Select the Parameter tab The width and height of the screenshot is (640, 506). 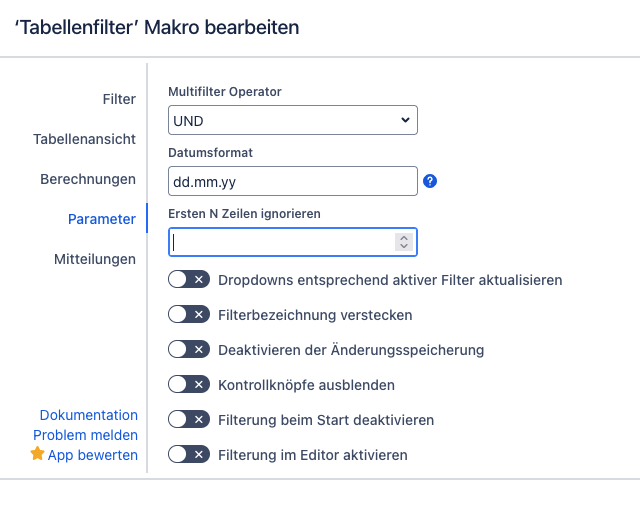[101, 219]
